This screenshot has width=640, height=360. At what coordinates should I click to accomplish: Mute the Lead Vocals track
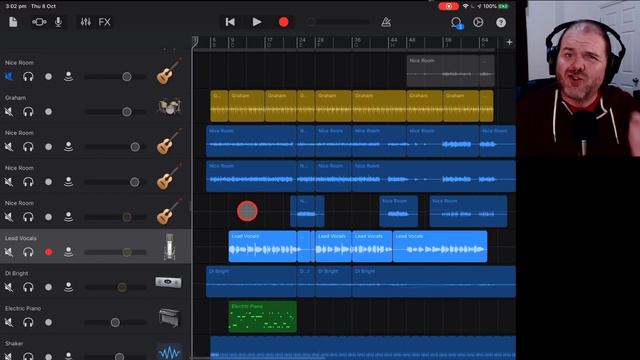pyautogui.click(x=9, y=252)
